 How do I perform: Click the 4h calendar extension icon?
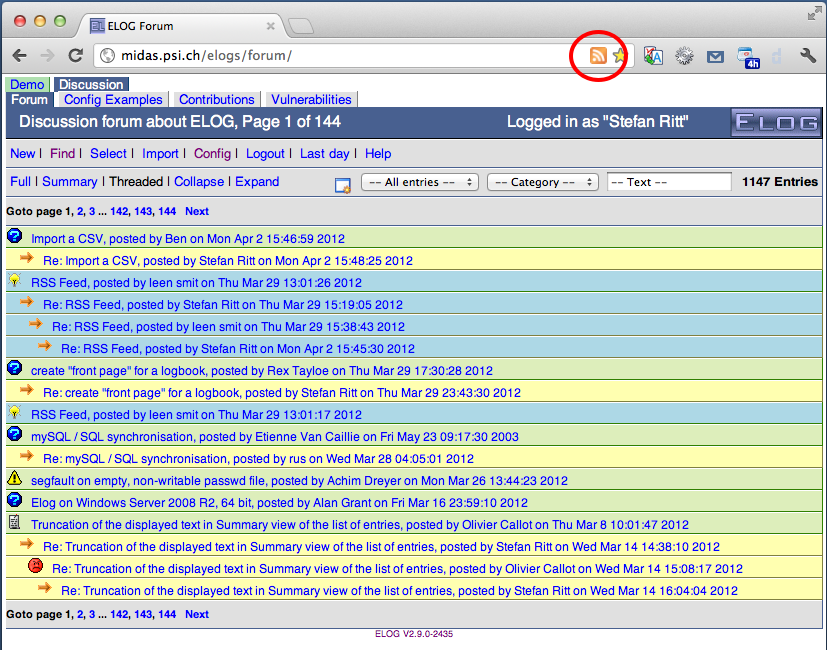[748, 58]
